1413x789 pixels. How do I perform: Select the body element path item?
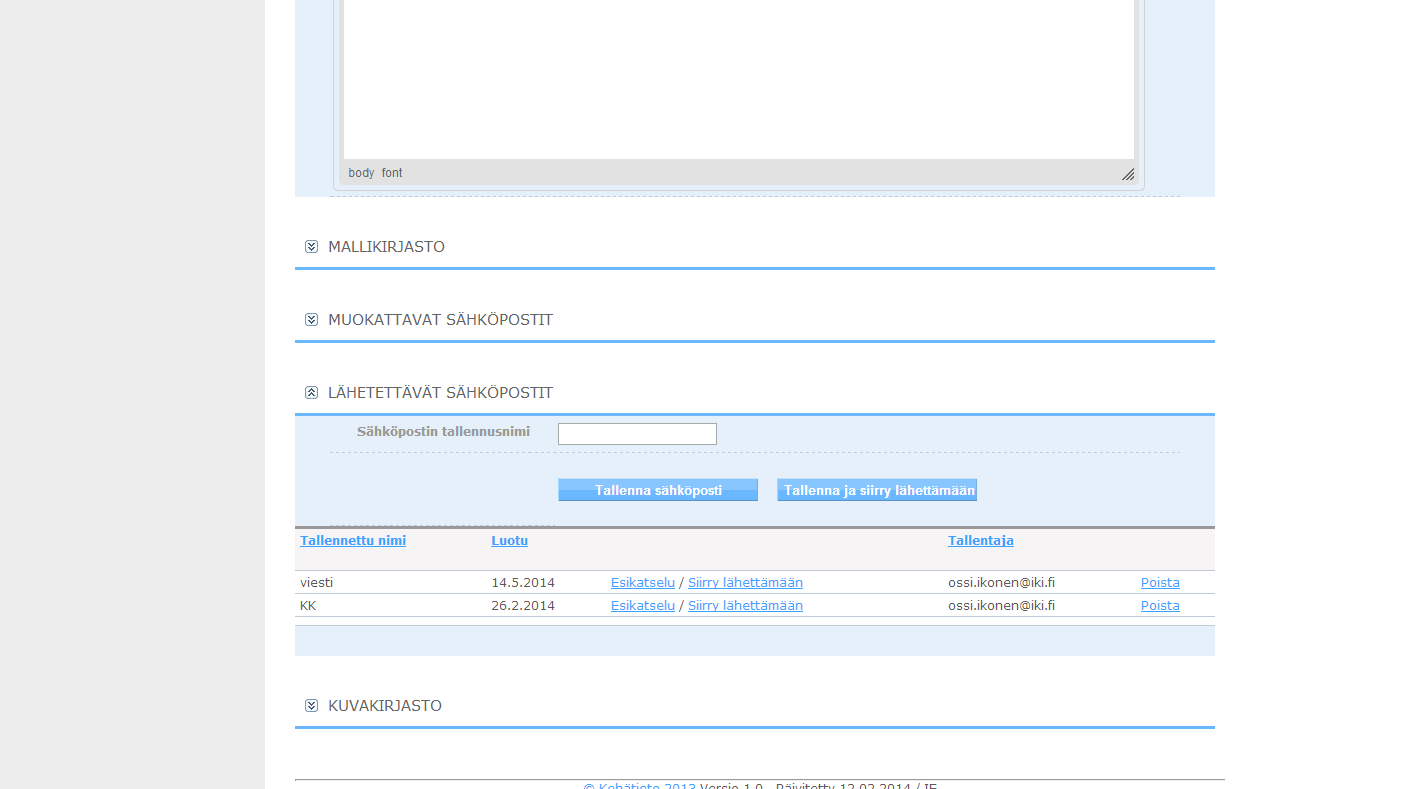pos(361,173)
